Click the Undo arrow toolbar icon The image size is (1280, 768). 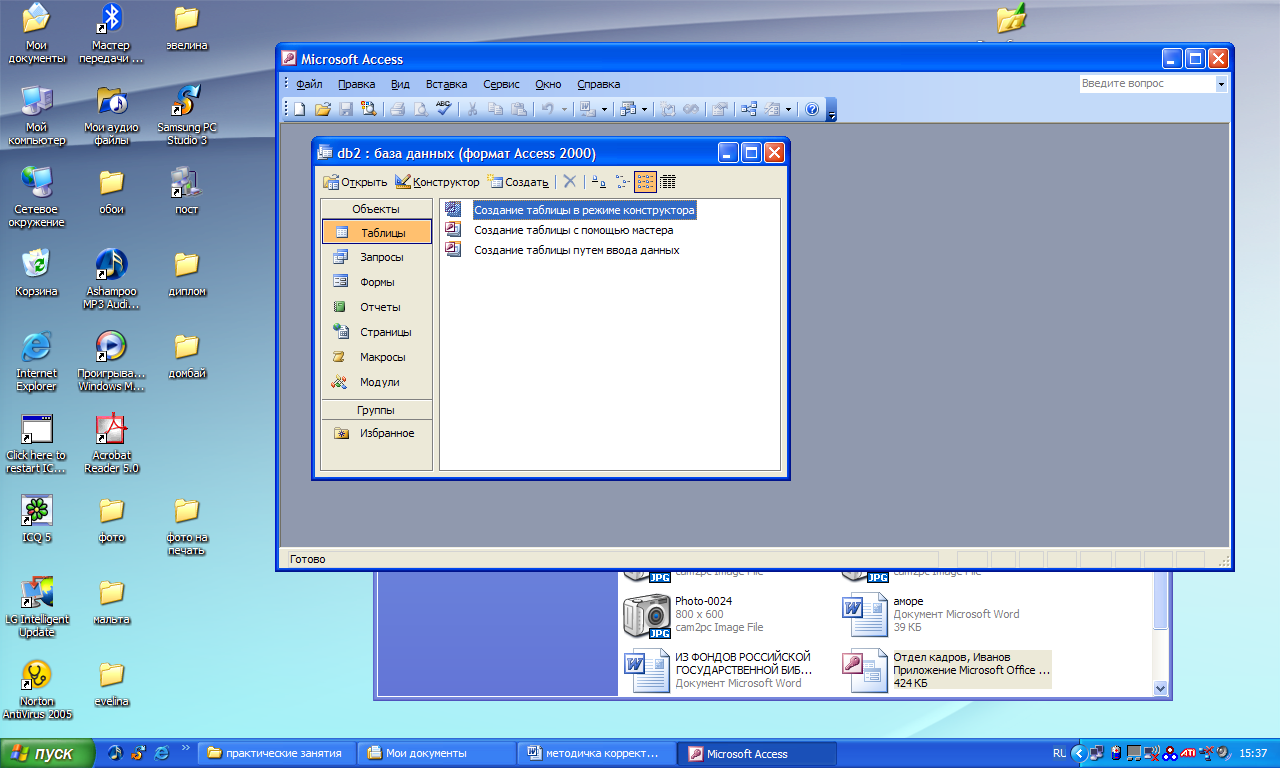pos(548,109)
